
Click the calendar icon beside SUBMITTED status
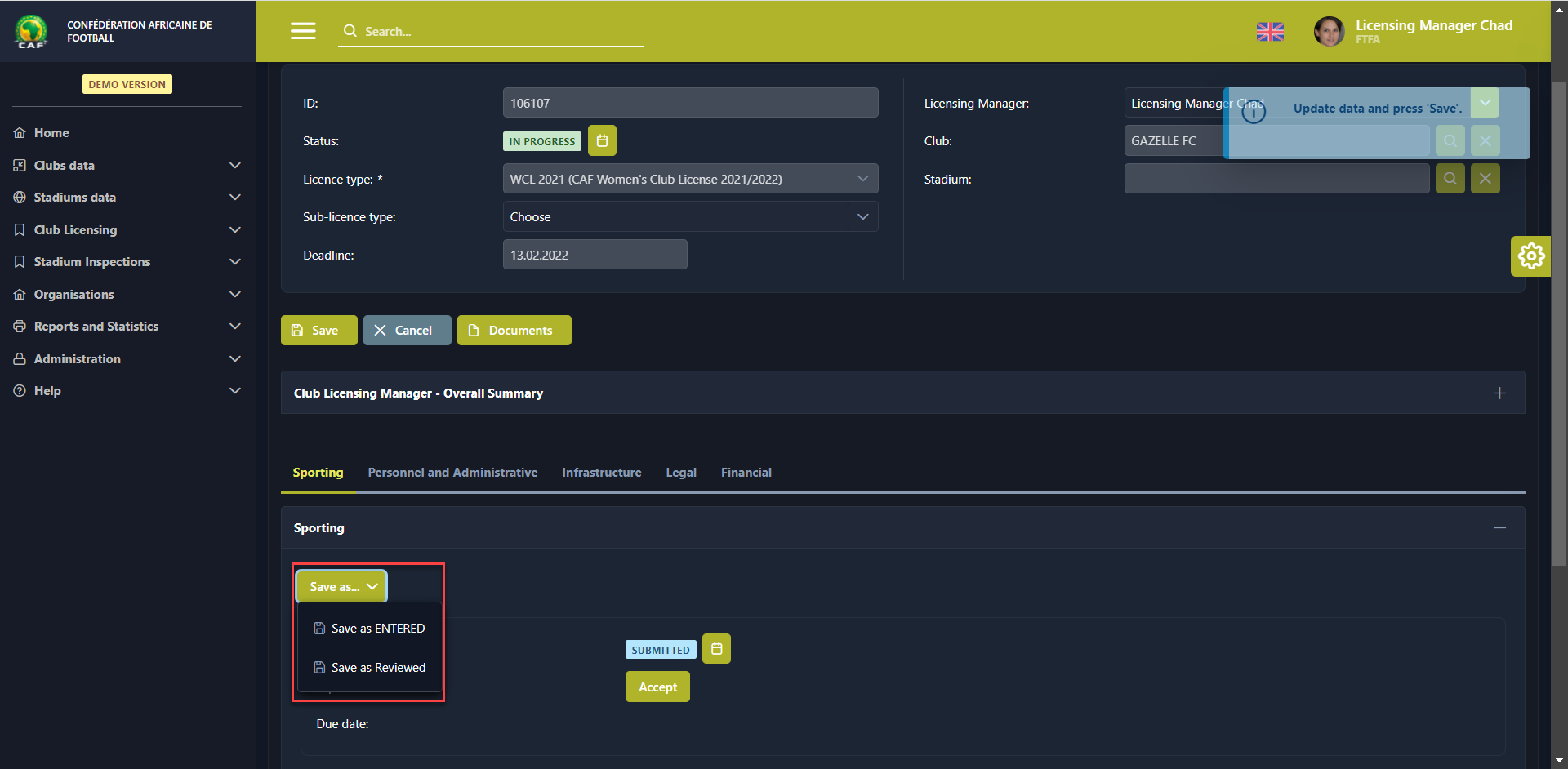tap(716, 649)
